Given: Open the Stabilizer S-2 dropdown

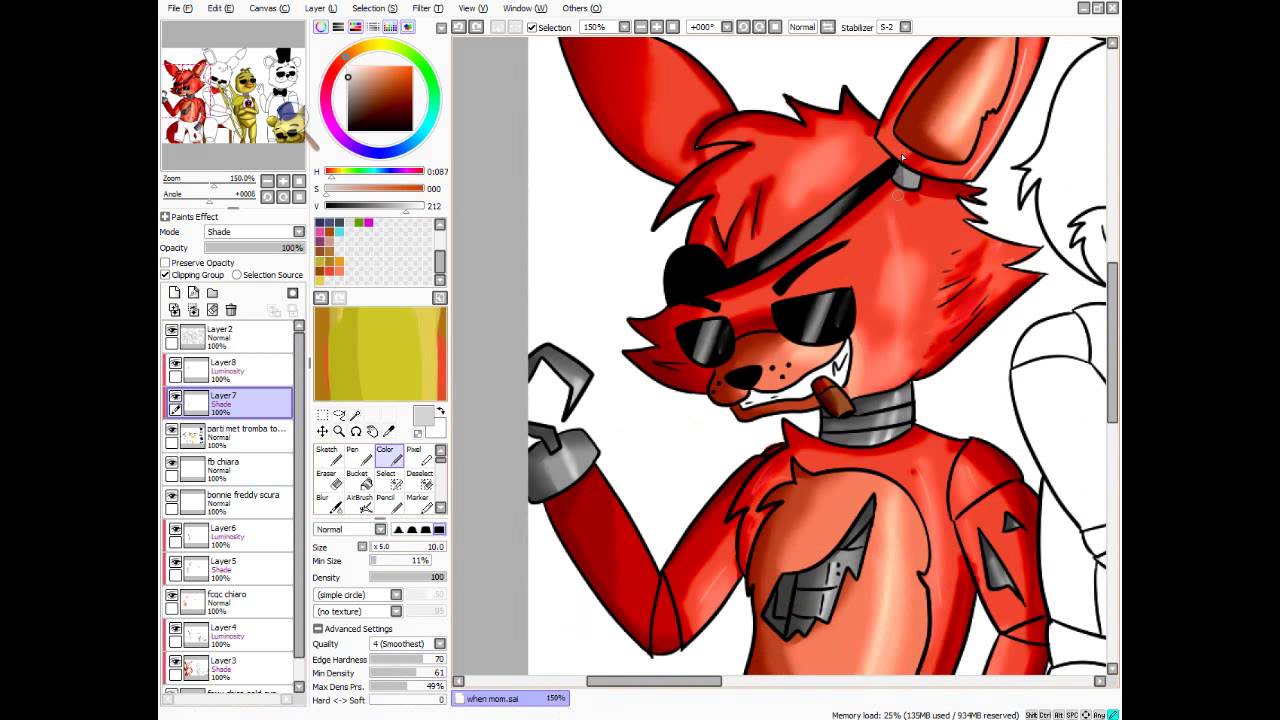Looking at the screenshot, I should point(895,27).
